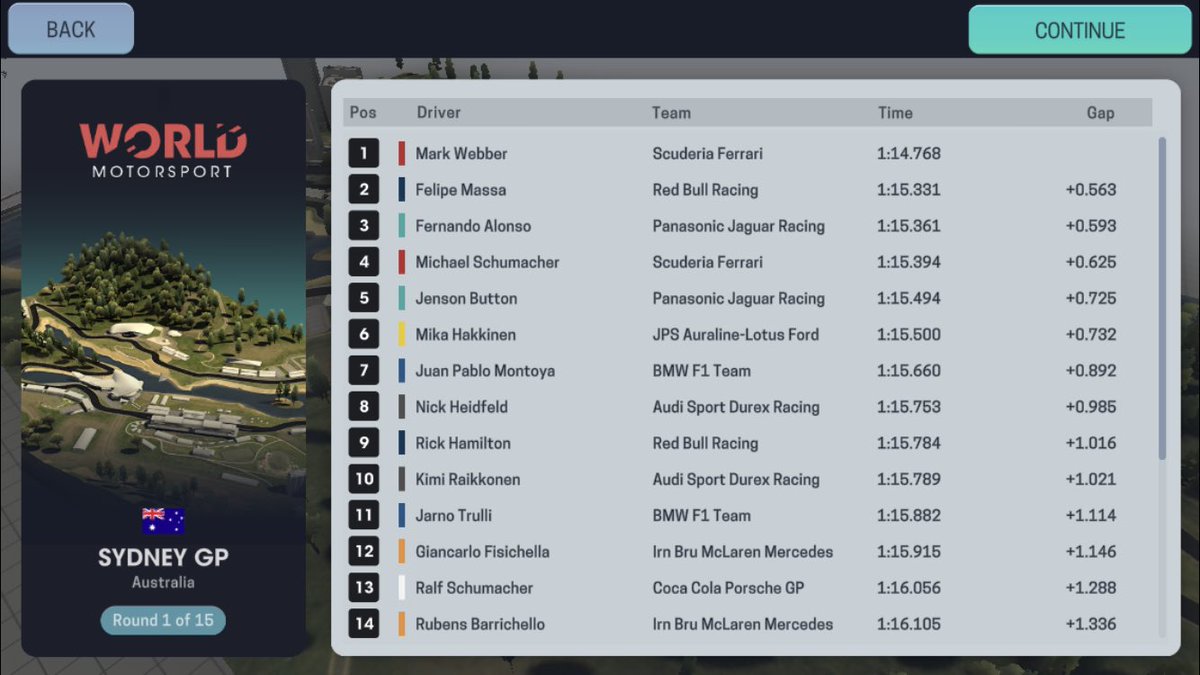Click lap time 1:16.105
This screenshot has width=1200, height=675.
pyautogui.click(x=909, y=624)
